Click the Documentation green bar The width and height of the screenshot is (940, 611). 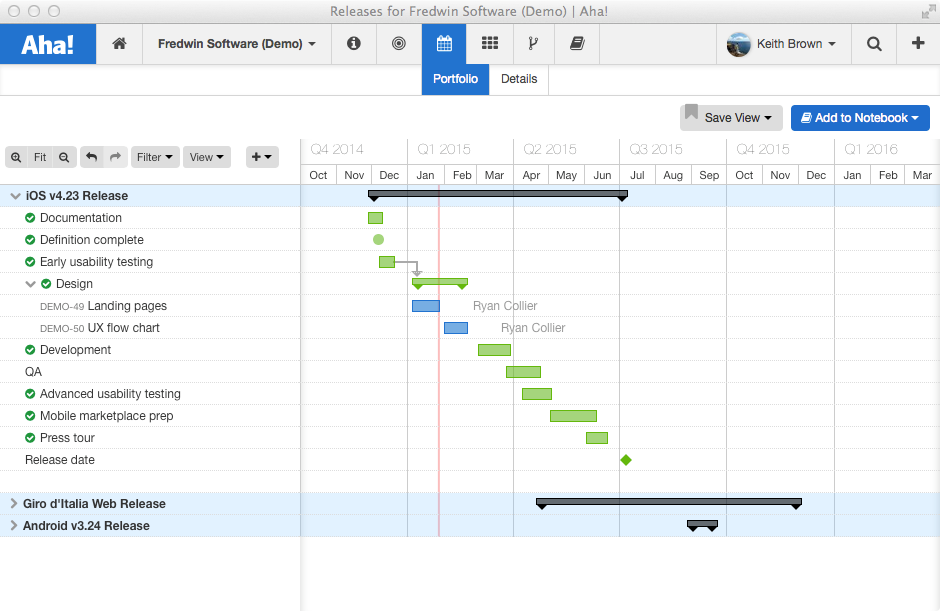tap(375, 218)
